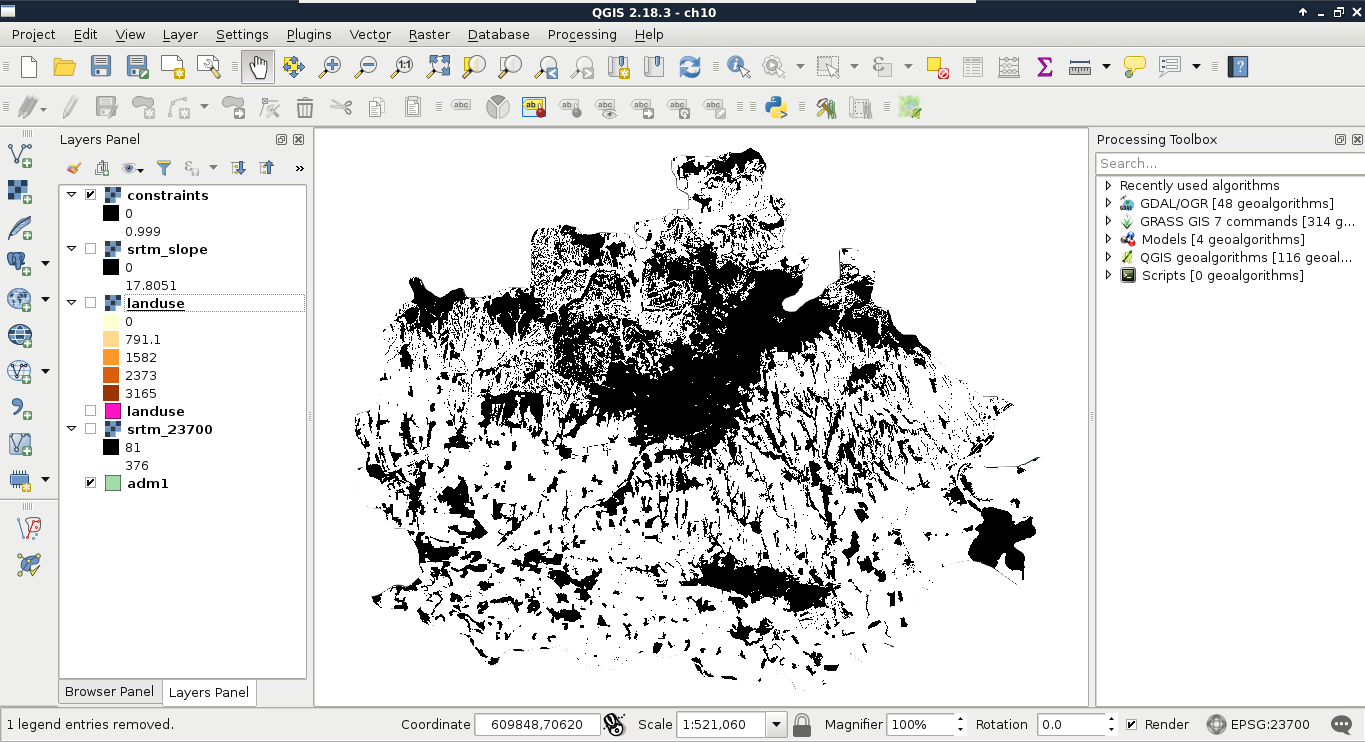The image size is (1365, 742).
Task: Open the Scale dropdown list
Action: click(x=776, y=725)
